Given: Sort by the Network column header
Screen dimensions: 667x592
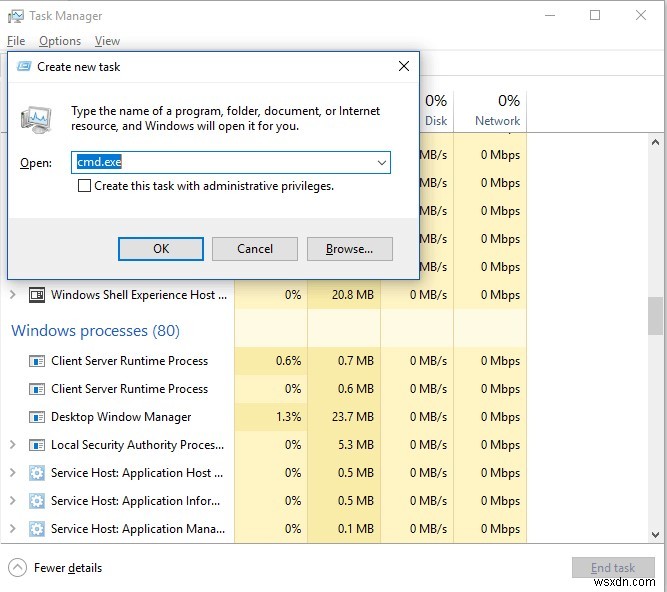Looking at the screenshot, I should [490, 111].
